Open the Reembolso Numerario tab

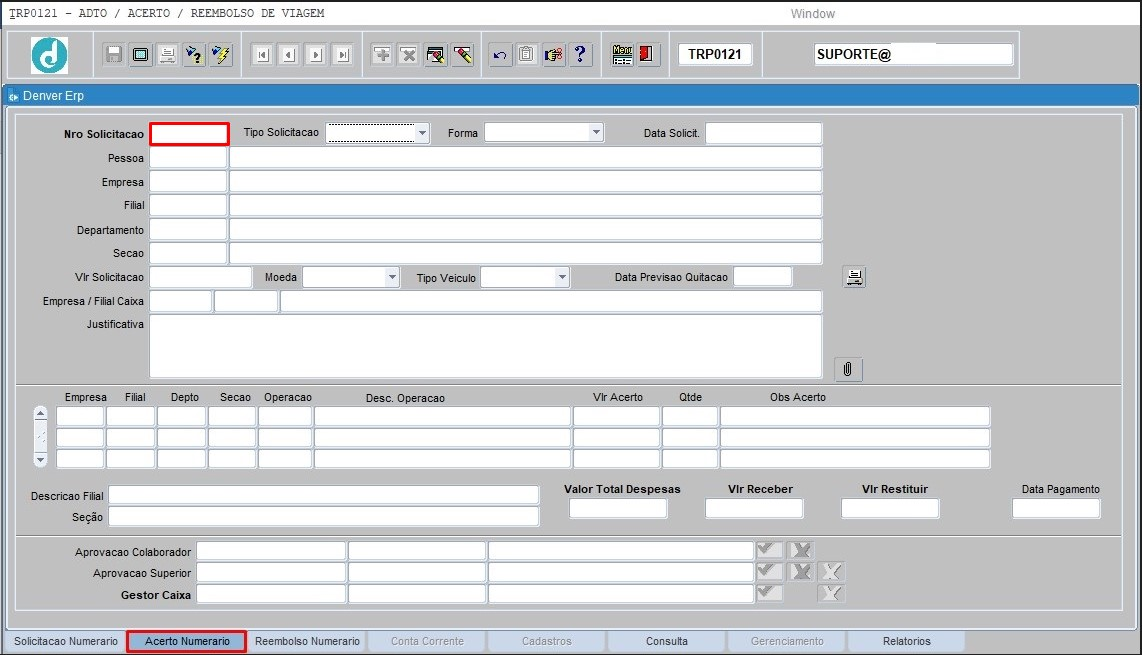(307, 641)
